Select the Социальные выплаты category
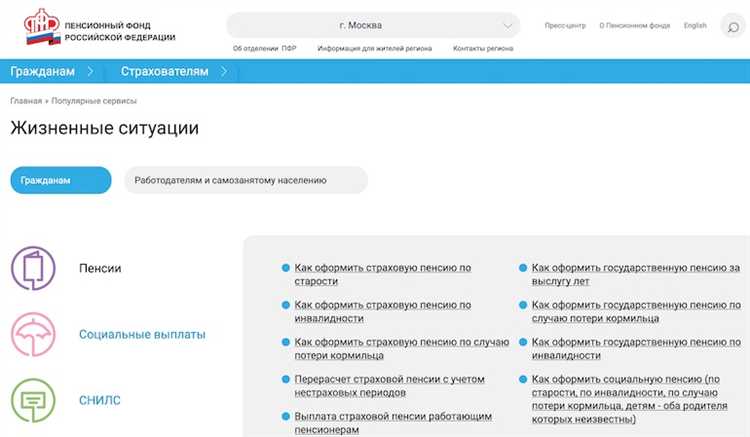The image size is (750, 437). [x=142, y=334]
